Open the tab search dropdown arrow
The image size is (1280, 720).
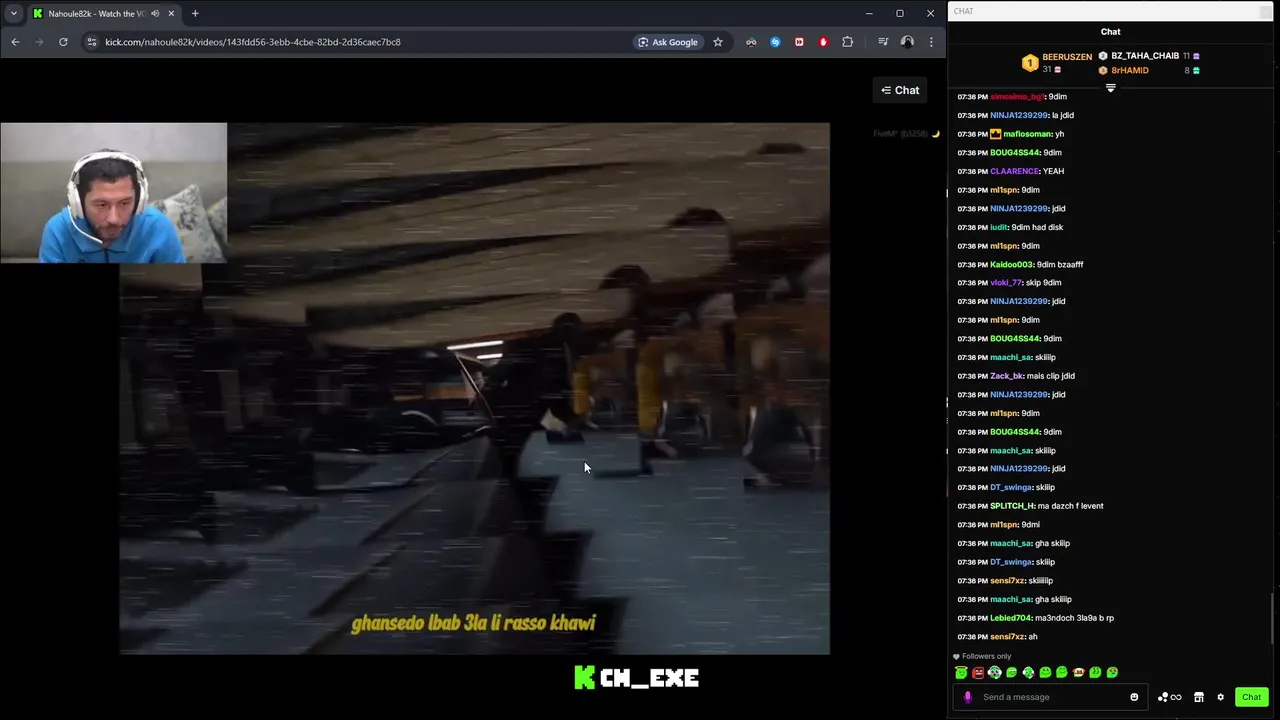14,14
